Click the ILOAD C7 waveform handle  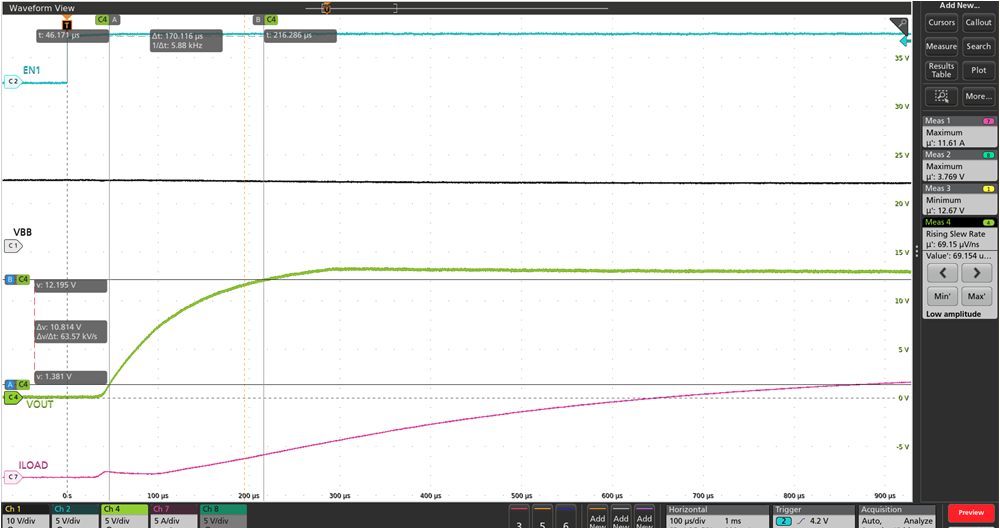[13, 477]
